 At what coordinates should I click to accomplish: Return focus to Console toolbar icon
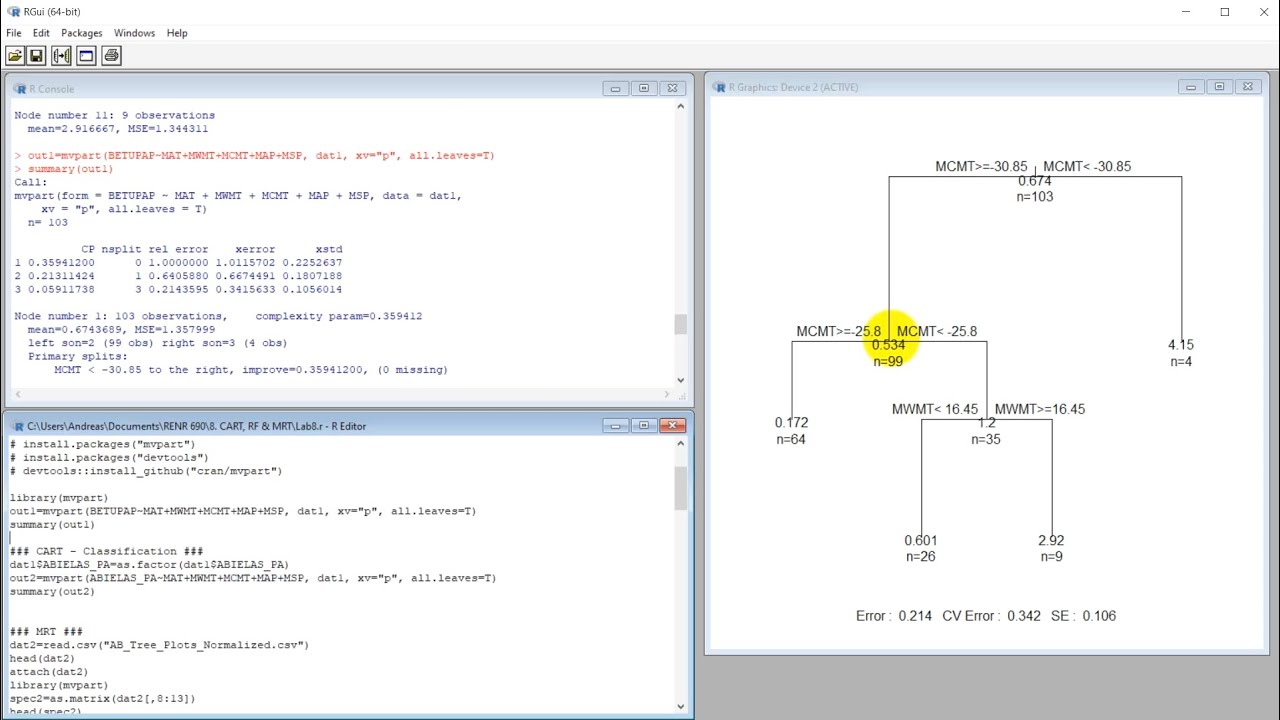point(86,56)
